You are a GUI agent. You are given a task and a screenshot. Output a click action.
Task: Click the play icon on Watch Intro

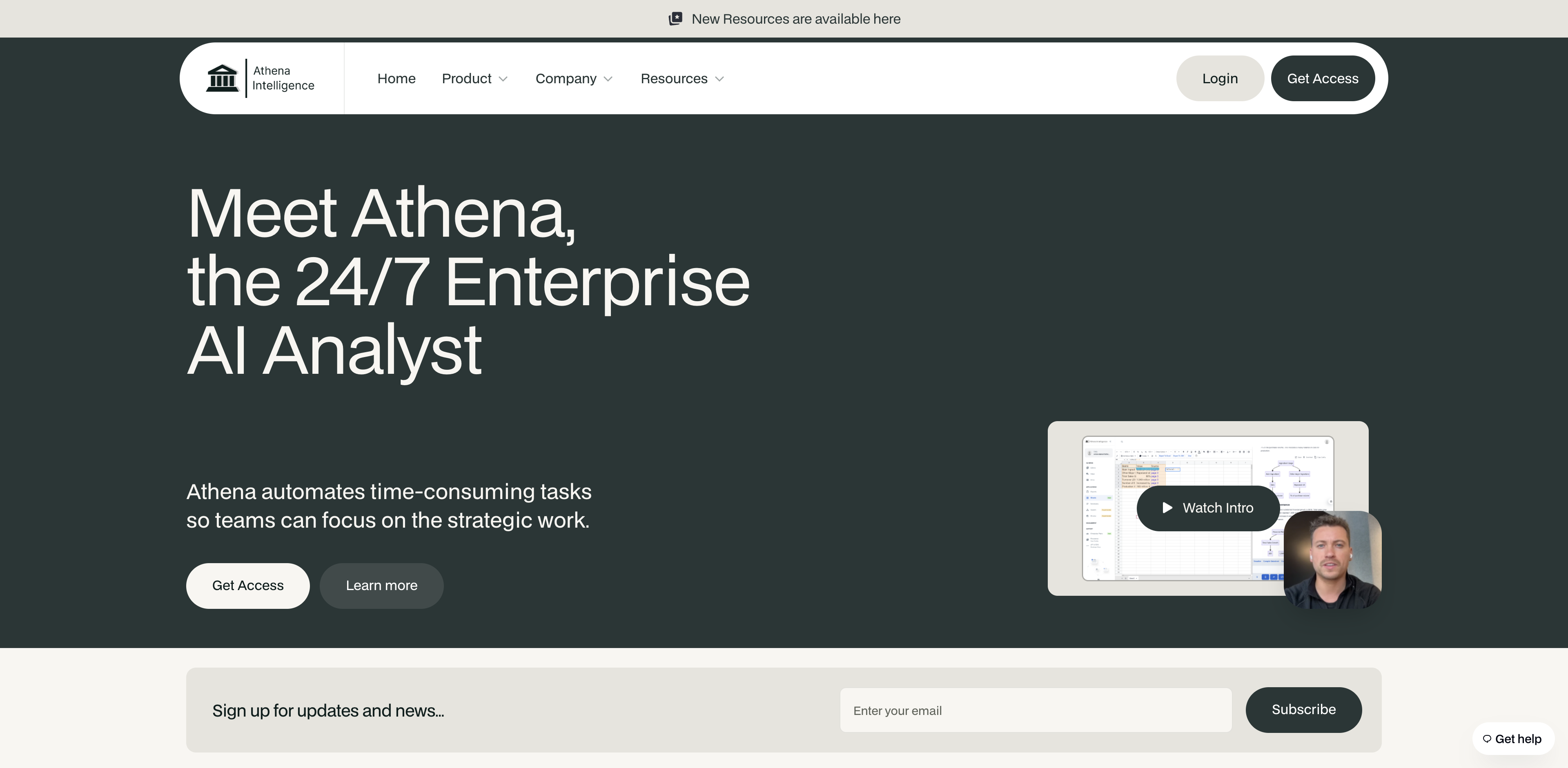coord(1167,508)
